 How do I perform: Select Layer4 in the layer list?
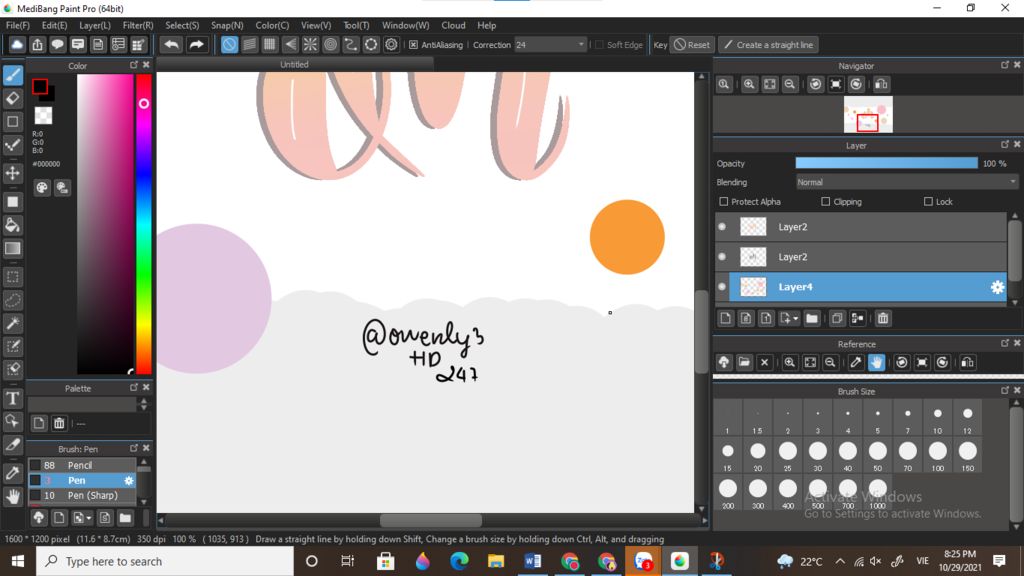pos(861,287)
